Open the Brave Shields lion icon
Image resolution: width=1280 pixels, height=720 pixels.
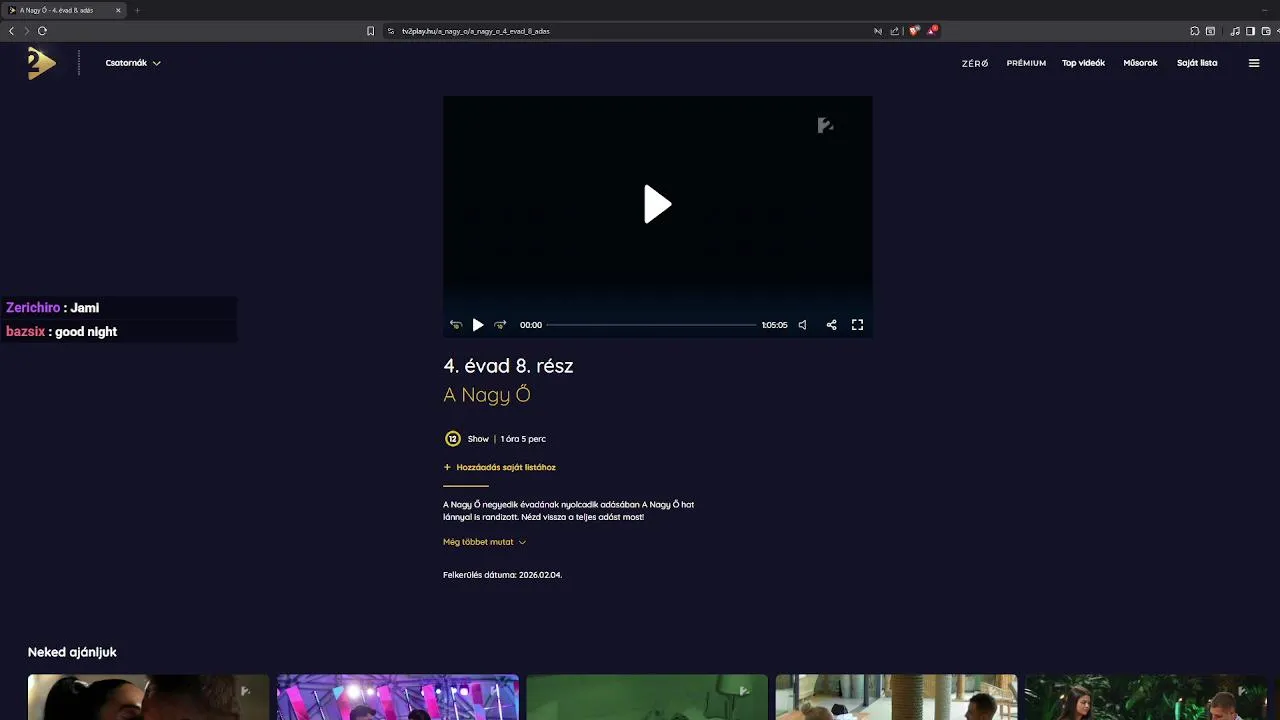(914, 31)
